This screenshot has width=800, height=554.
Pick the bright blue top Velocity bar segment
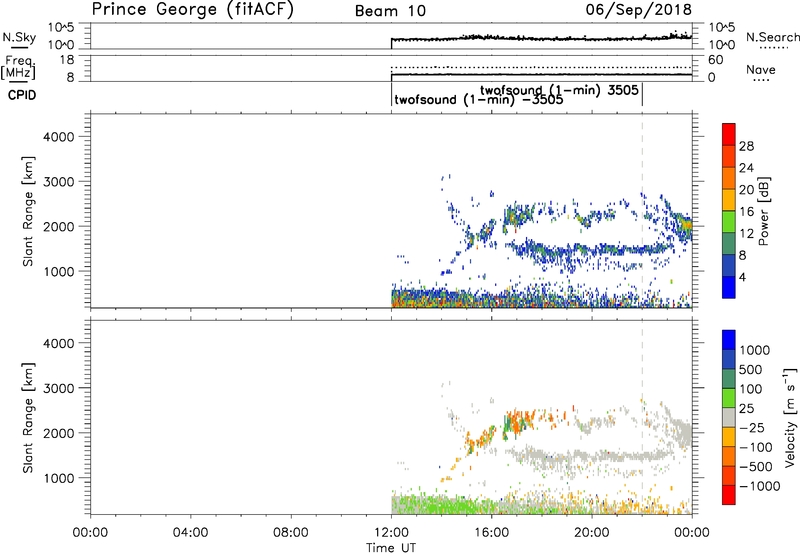[729, 340]
